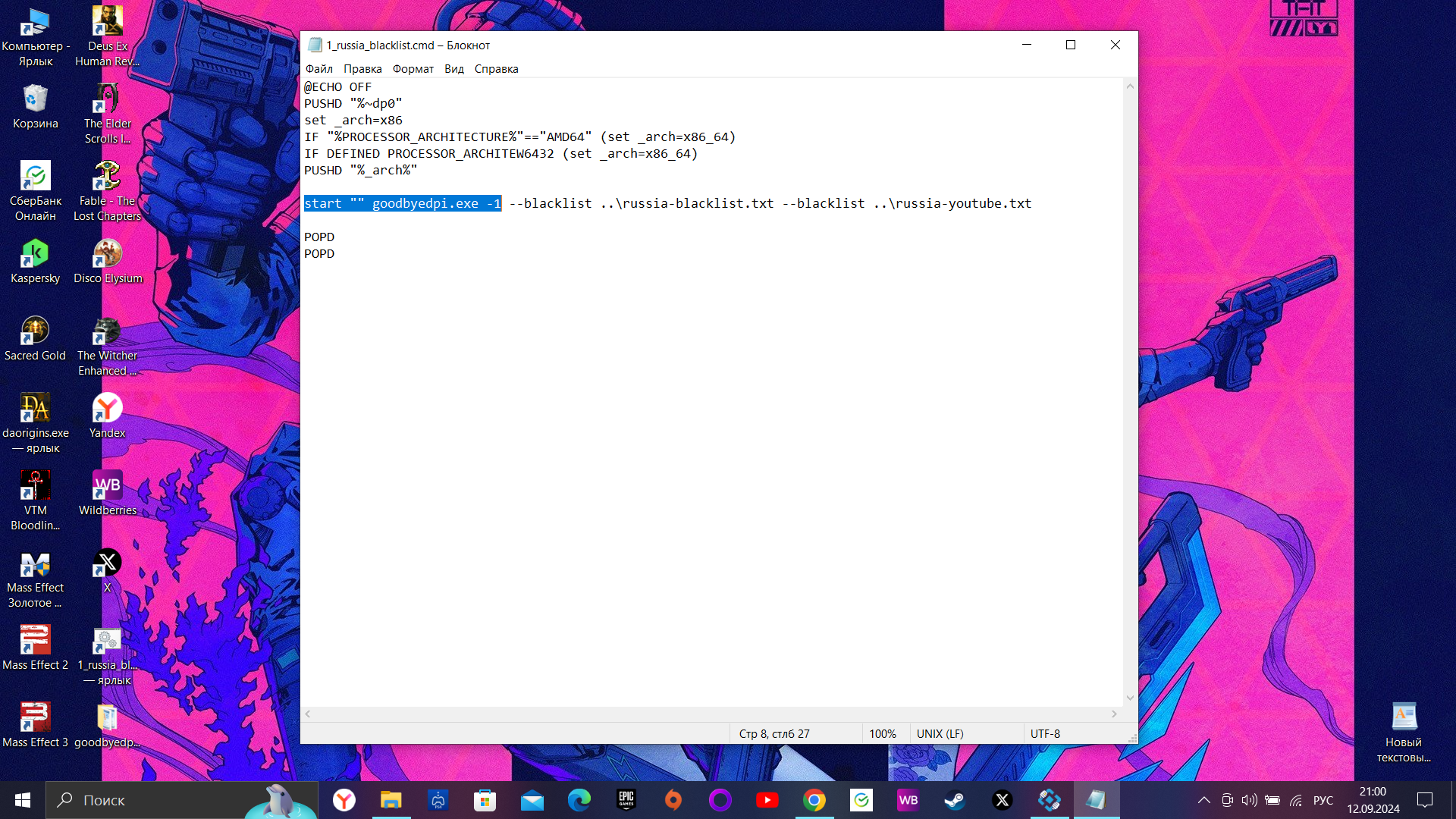Open File Explorer from the taskbar
The image size is (1456, 819).
(x=391, y=800)
